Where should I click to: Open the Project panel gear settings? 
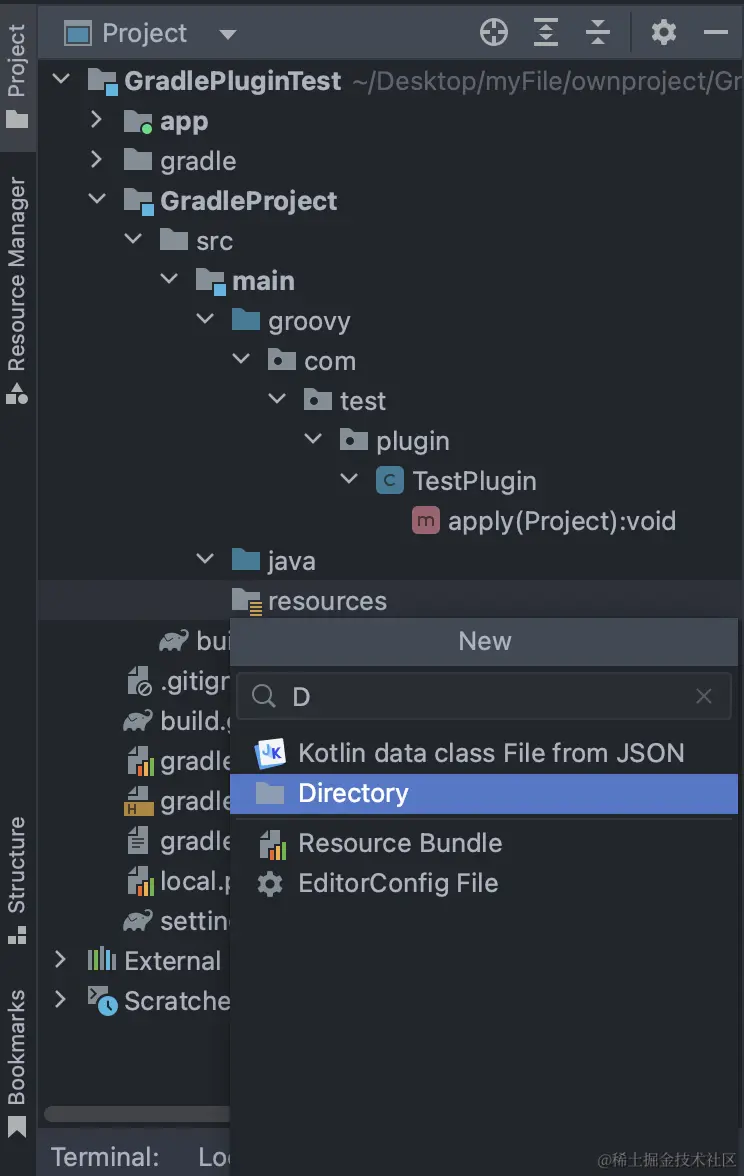pos(663,33)
